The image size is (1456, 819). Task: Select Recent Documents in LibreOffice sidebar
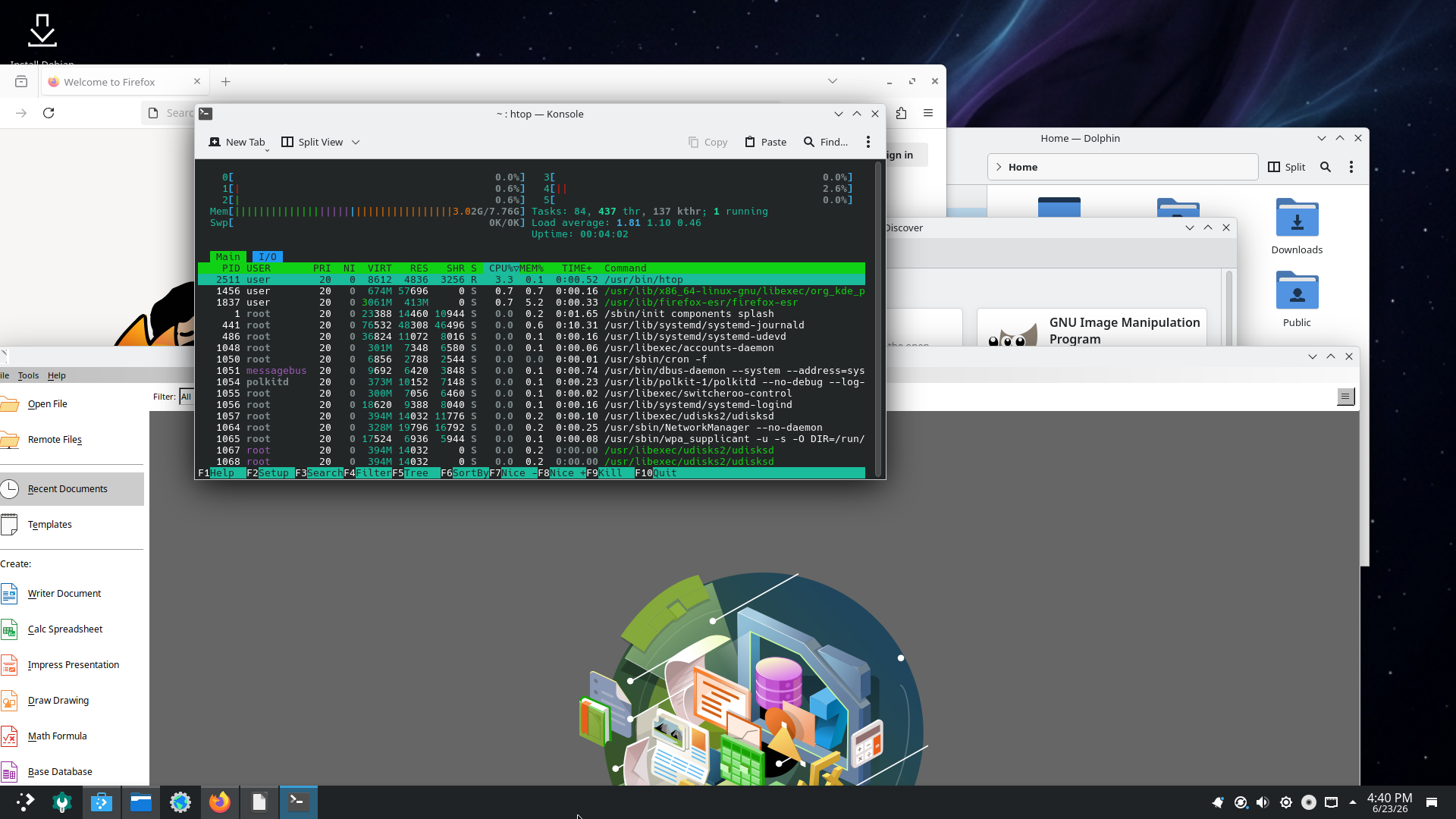(x=72, y=489)
